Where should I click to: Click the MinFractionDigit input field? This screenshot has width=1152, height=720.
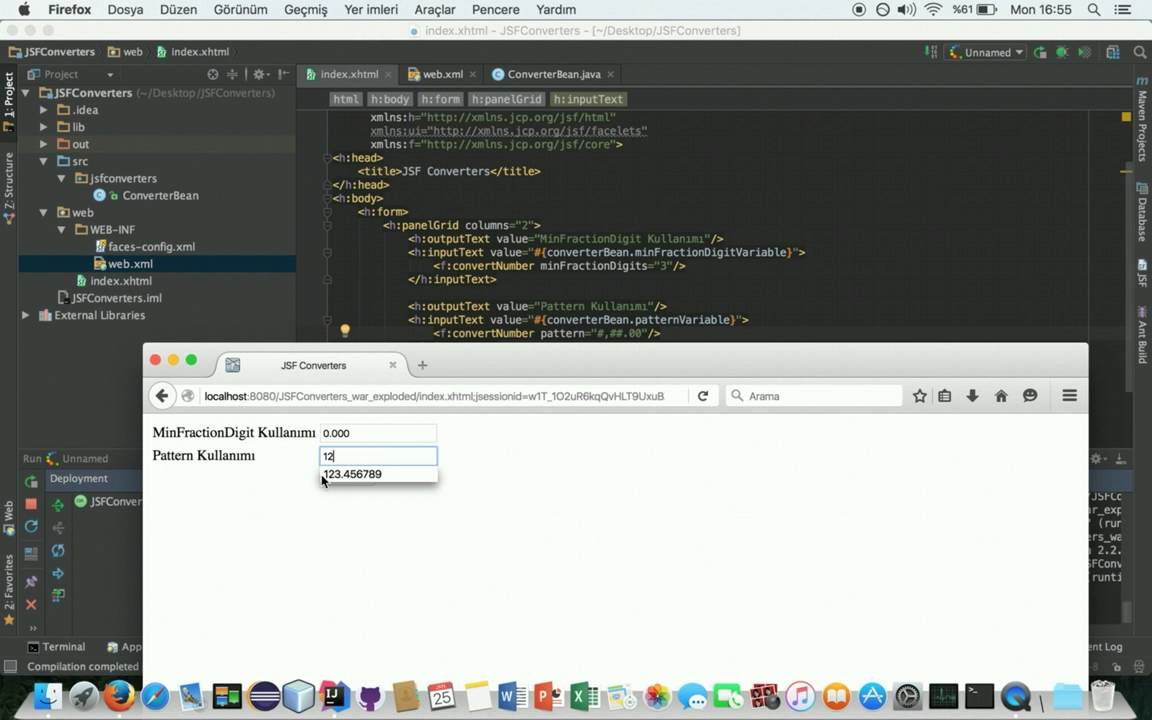point(378,433)
